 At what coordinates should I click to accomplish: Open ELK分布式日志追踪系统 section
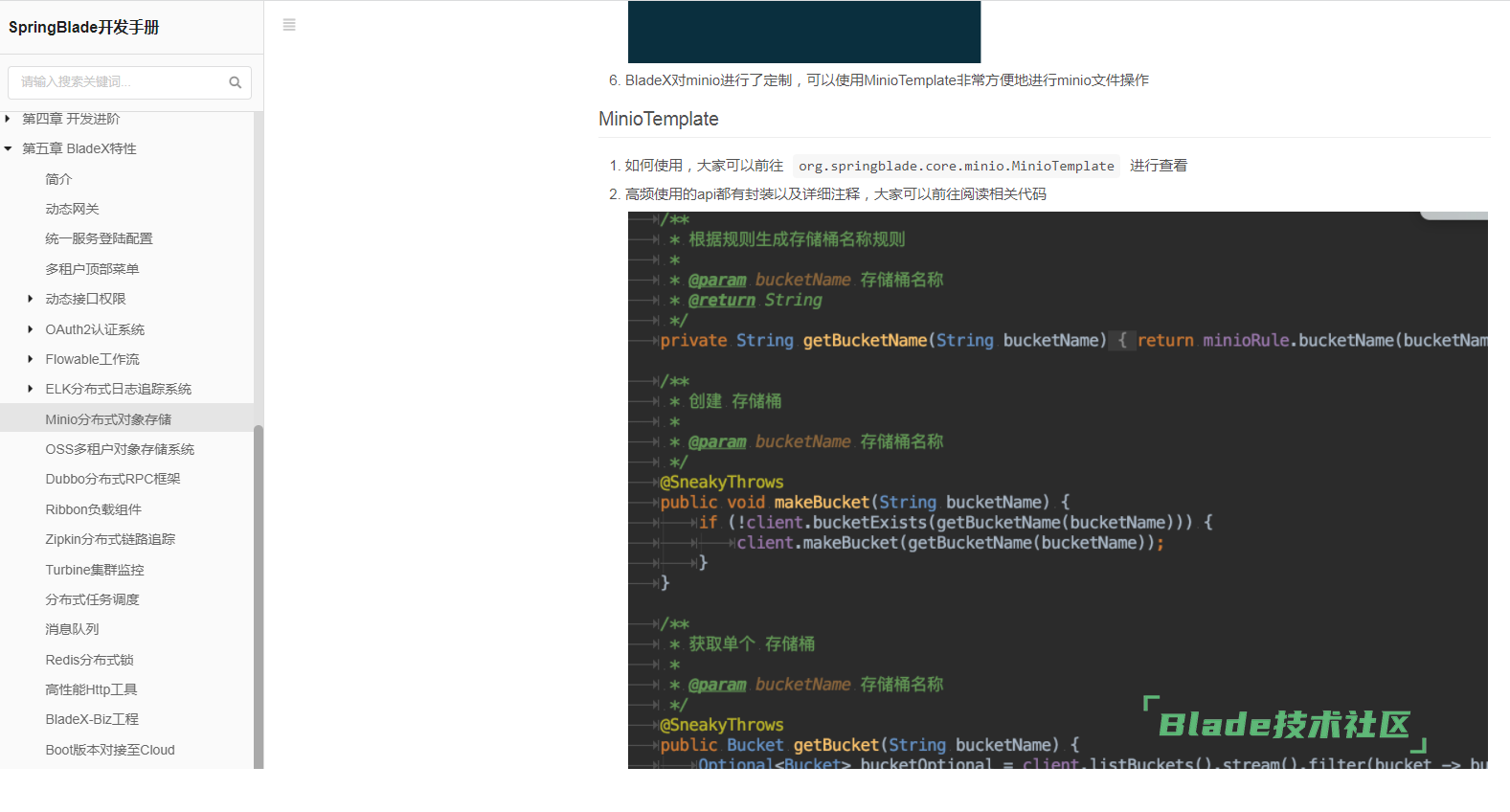(118, 389)
